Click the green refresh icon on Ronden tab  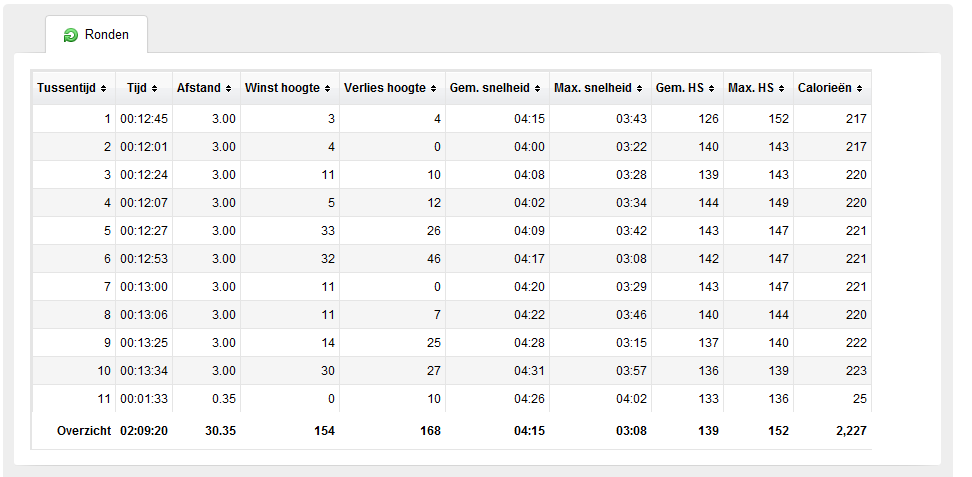pyautogui.click(x=71, y=35)
